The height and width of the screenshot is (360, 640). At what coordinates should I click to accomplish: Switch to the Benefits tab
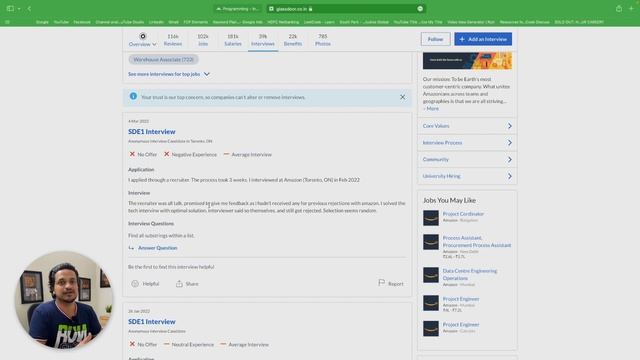coord(293,40)
